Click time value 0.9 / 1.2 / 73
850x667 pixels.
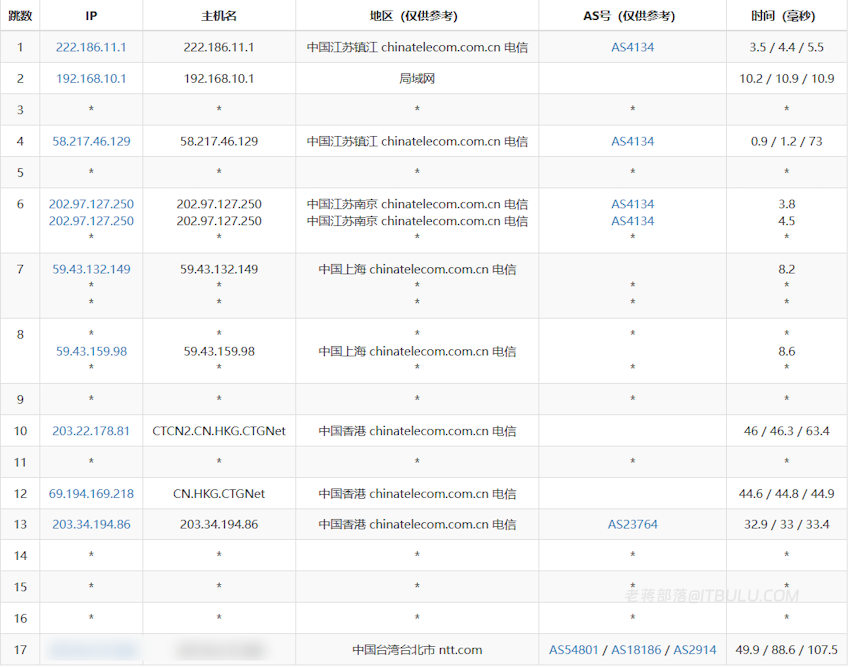point(787,142)
